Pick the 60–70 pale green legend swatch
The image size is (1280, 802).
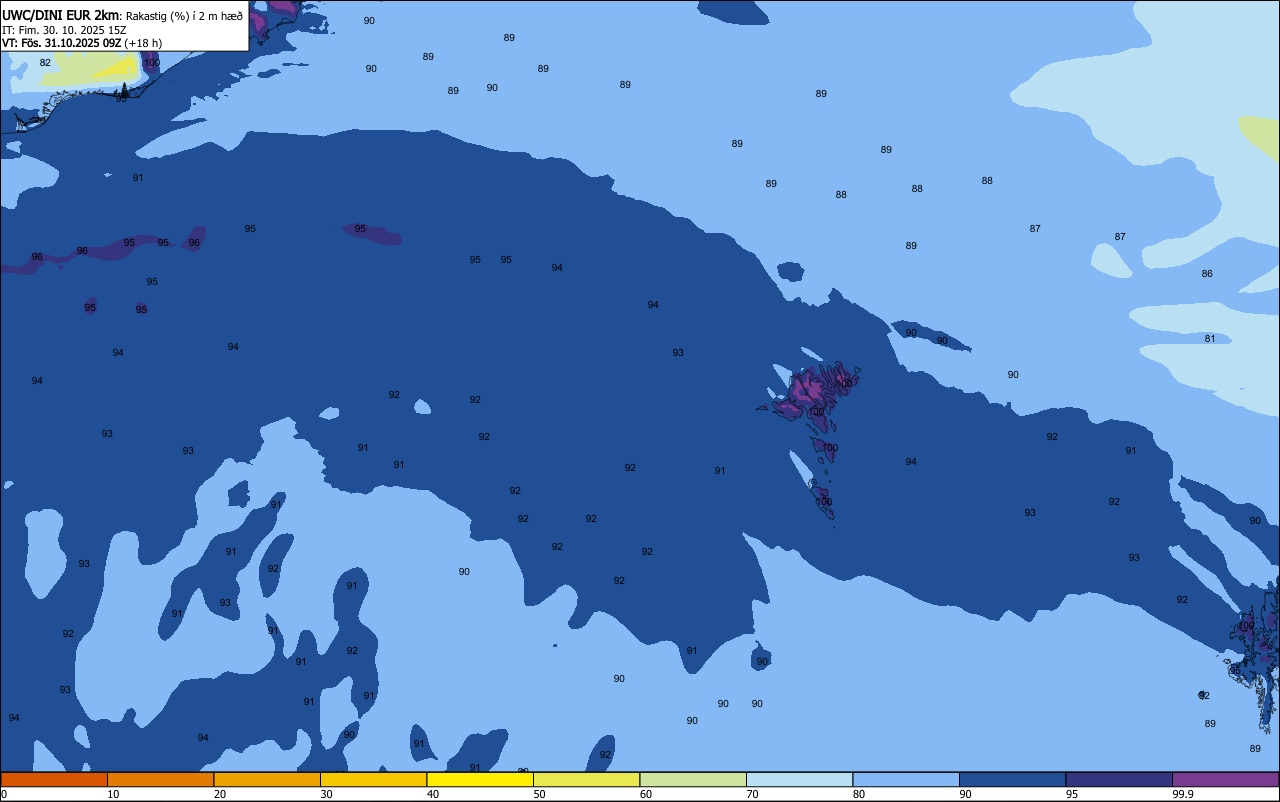[x=693, y=779]
